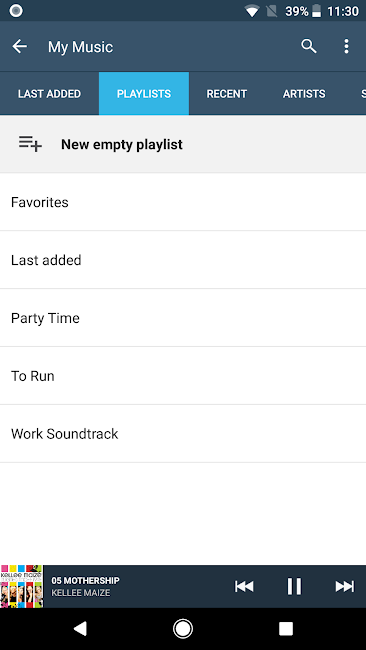This screenshot has width=366, height=650.
Task: Click the add-playlist icon with plus sign
Action: click(x=30, y=144)
